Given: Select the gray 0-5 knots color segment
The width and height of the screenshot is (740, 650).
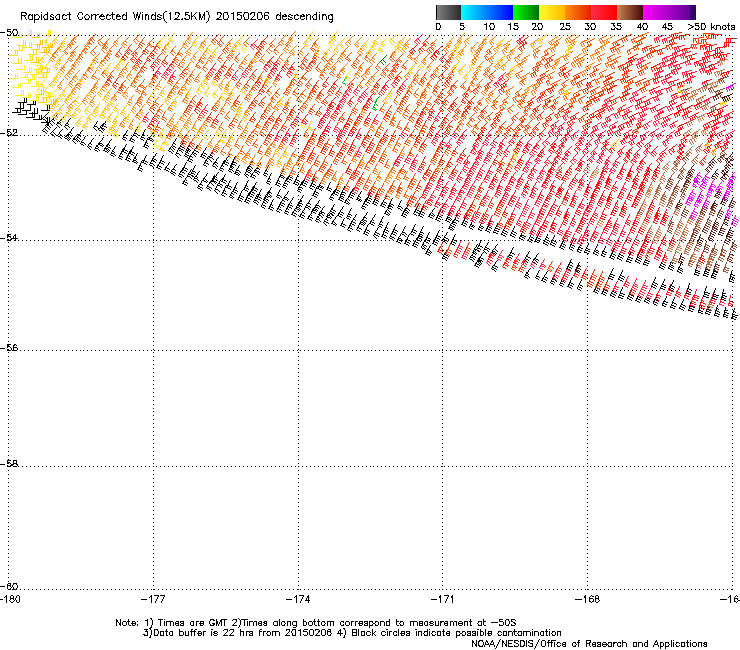Looking at the screenshot, I should click(x=448, y=12).
